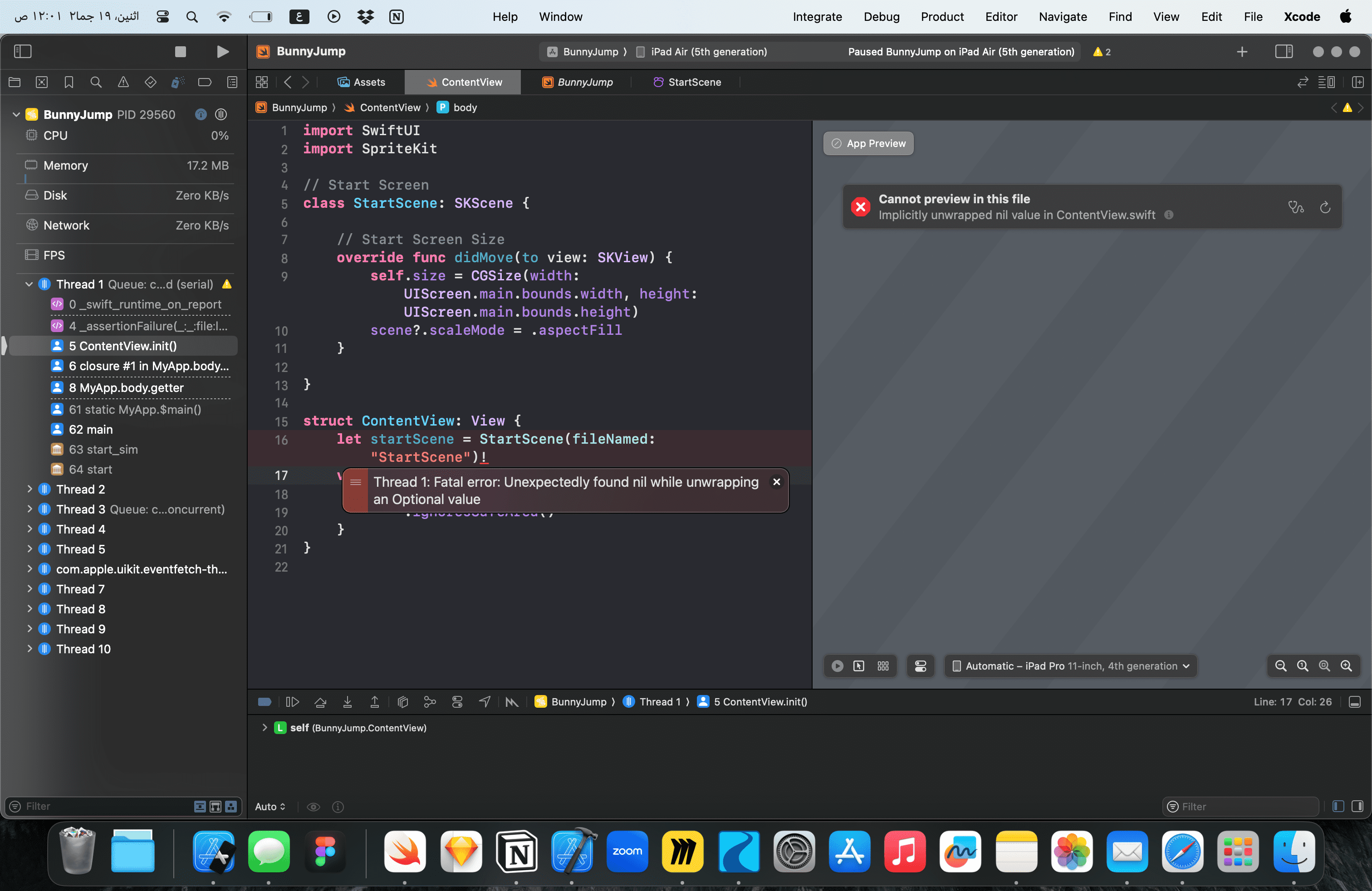Go forward in editor history
Screen dimensions: 1372x891
pos(305,82)
